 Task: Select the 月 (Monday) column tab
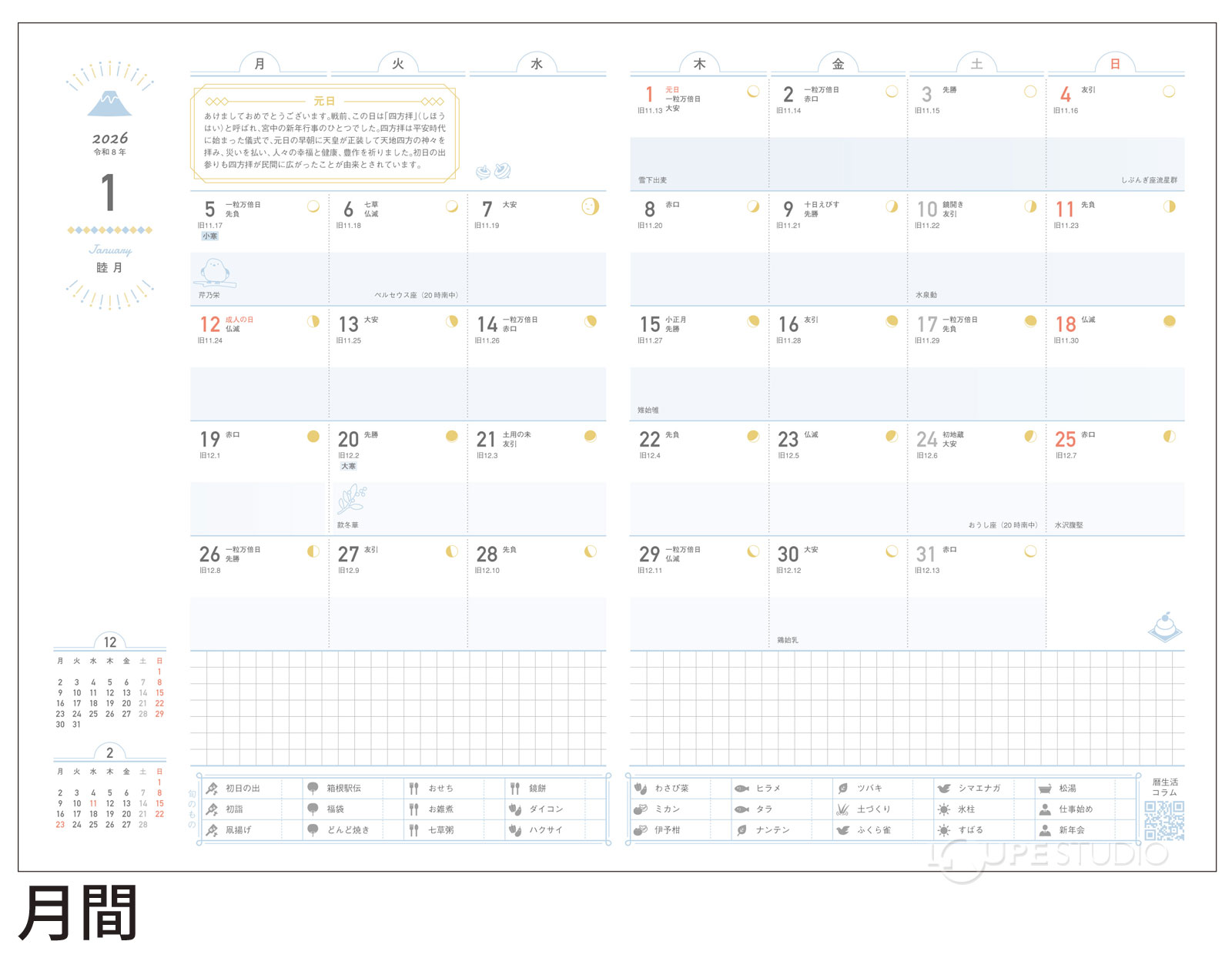click(x=259, y=64)
